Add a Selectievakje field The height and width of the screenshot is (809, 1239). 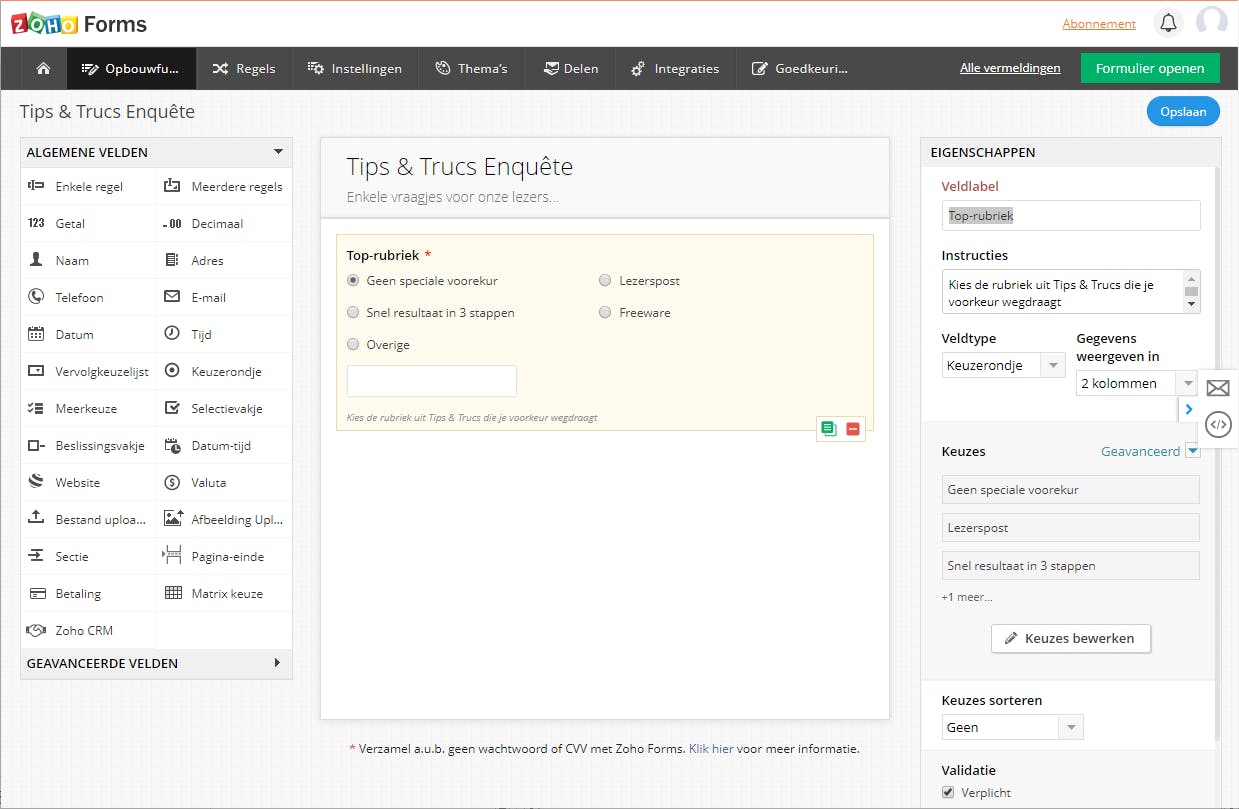[225, 408]
